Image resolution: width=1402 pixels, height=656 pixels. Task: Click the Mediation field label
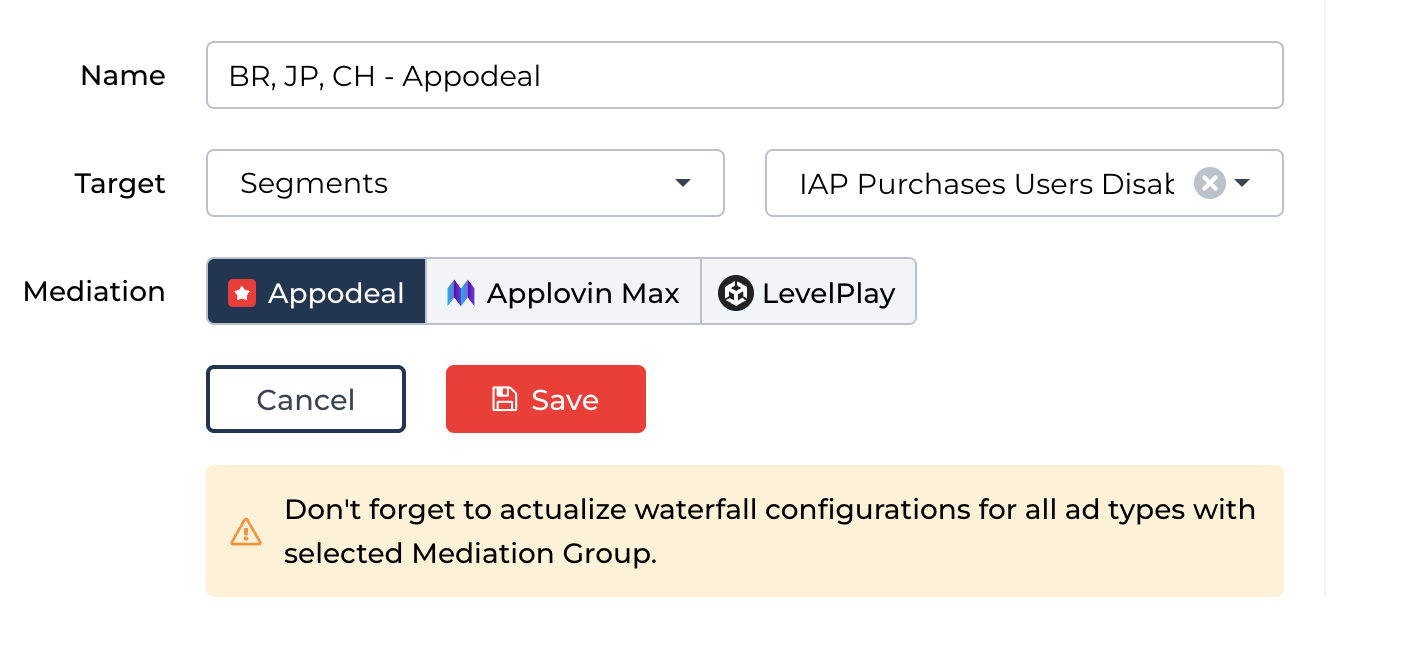pos(94,292)
